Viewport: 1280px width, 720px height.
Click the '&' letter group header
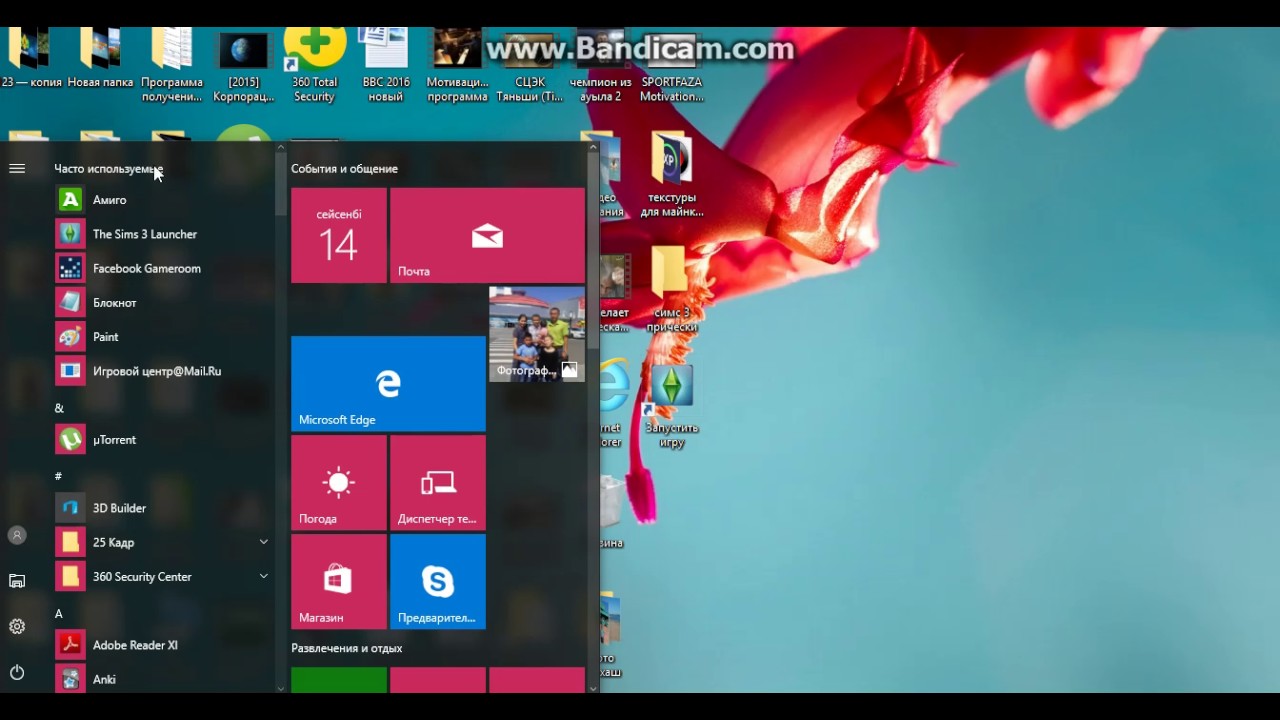tap(59, 408)
